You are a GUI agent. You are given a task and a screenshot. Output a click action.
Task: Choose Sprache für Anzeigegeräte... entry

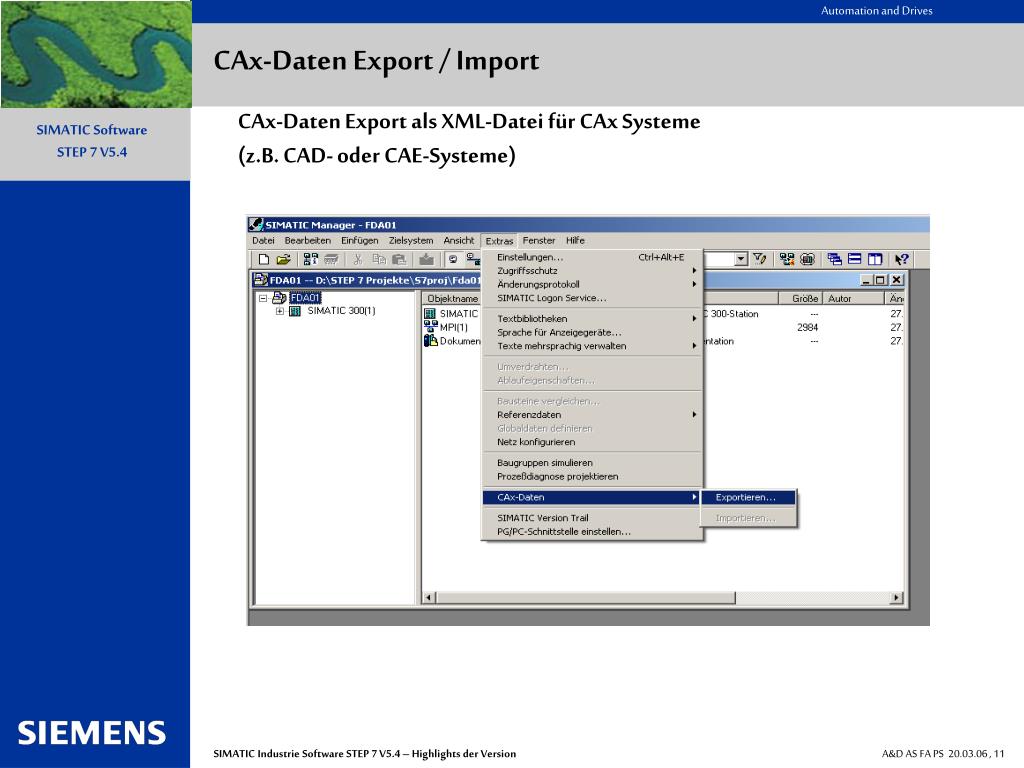tap(592, 332)
